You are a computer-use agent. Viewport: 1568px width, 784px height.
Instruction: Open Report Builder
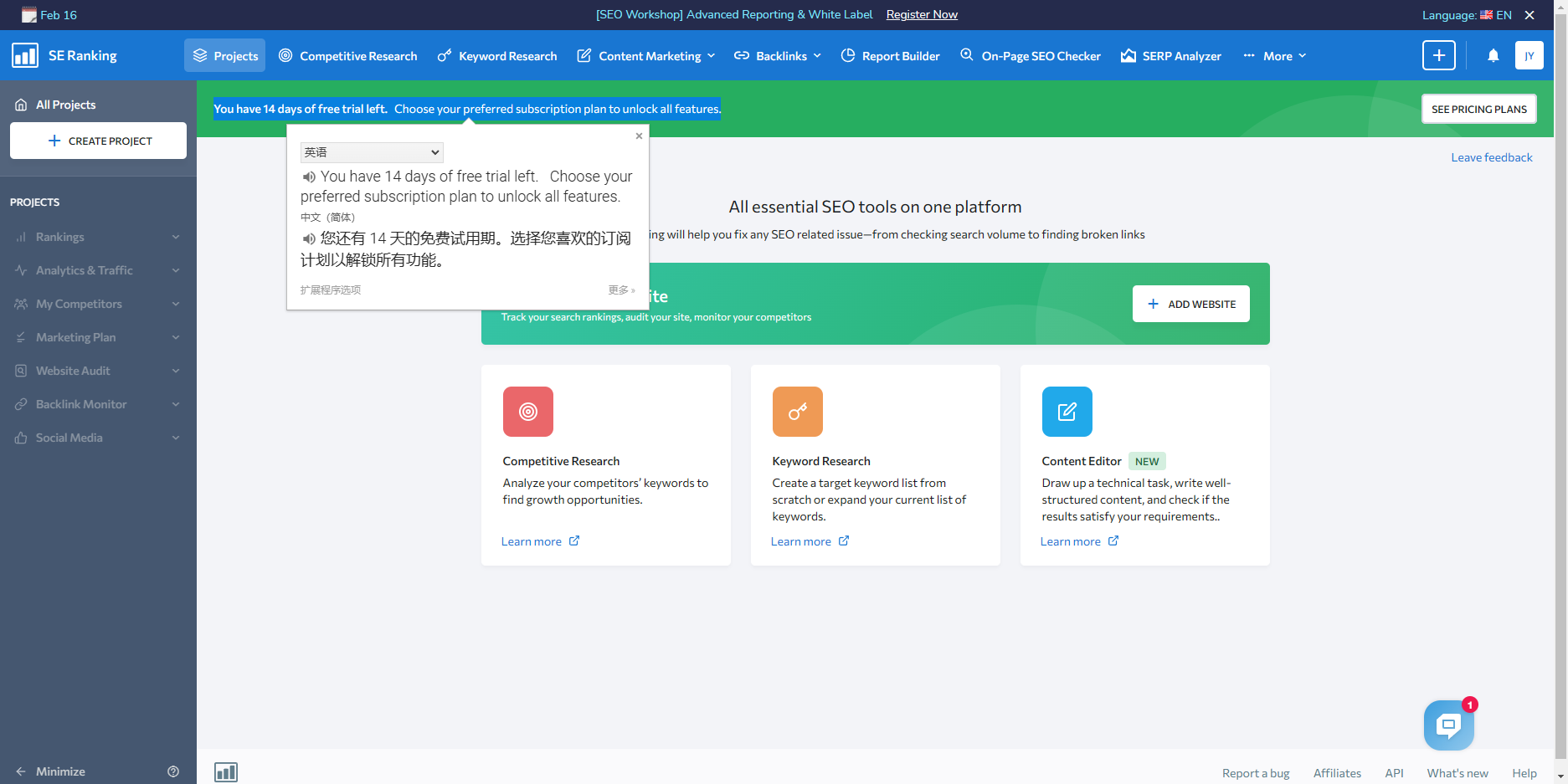(890, 56)
